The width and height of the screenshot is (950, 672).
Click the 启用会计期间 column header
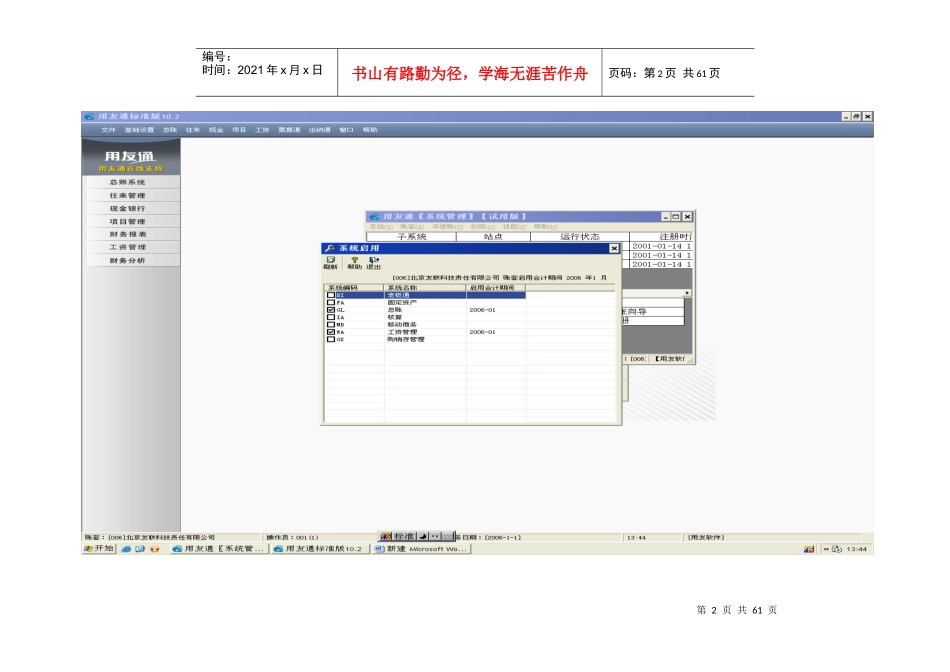click(496, 287)
